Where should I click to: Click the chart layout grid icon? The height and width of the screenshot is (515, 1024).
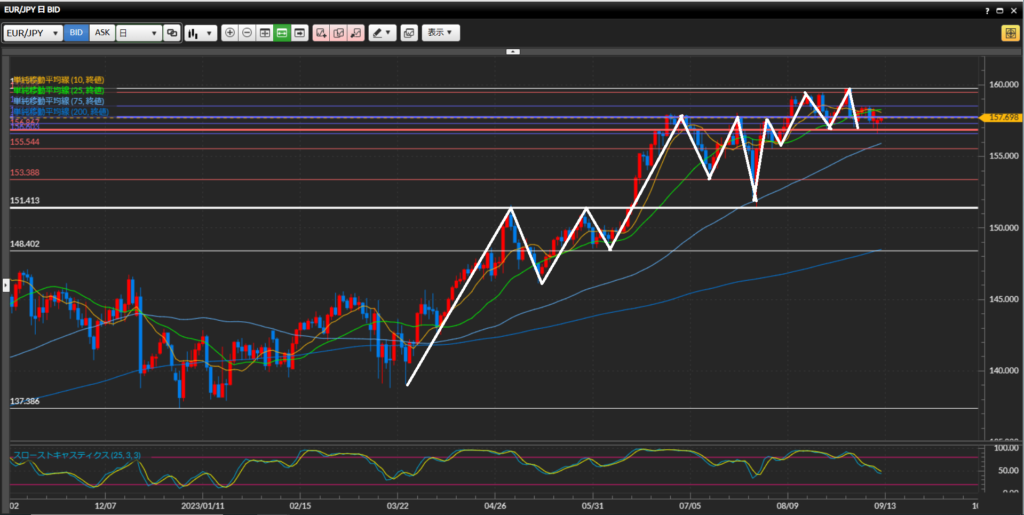(x=265, y=33)
